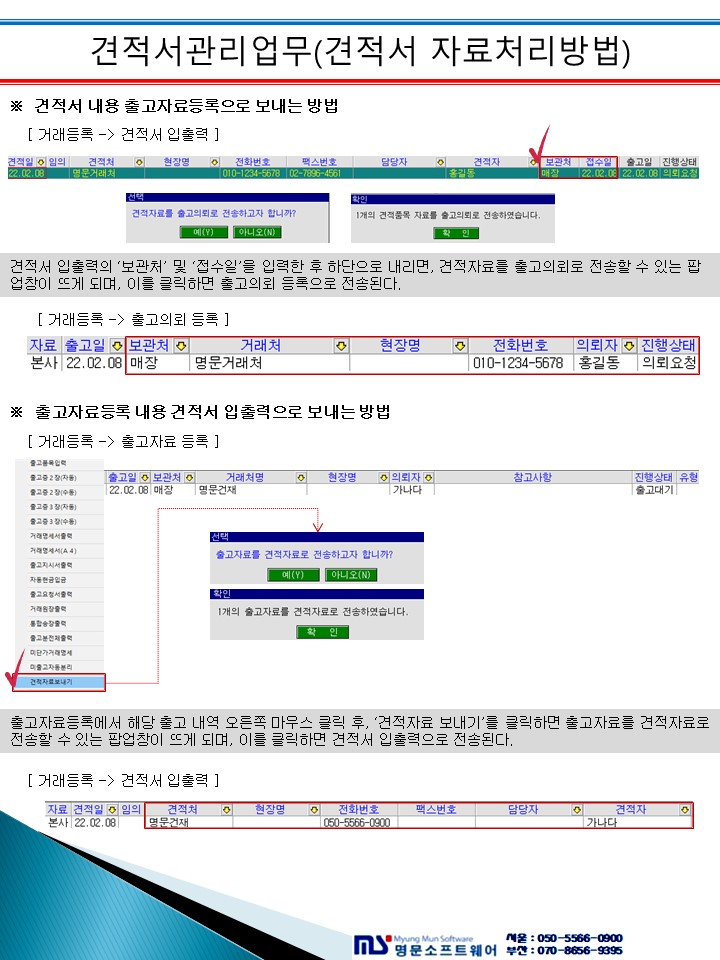The image size is (720, 960).
Task: Open the 담당자 dropdown arrow in top estimate table
Action: tap(441, 162)
